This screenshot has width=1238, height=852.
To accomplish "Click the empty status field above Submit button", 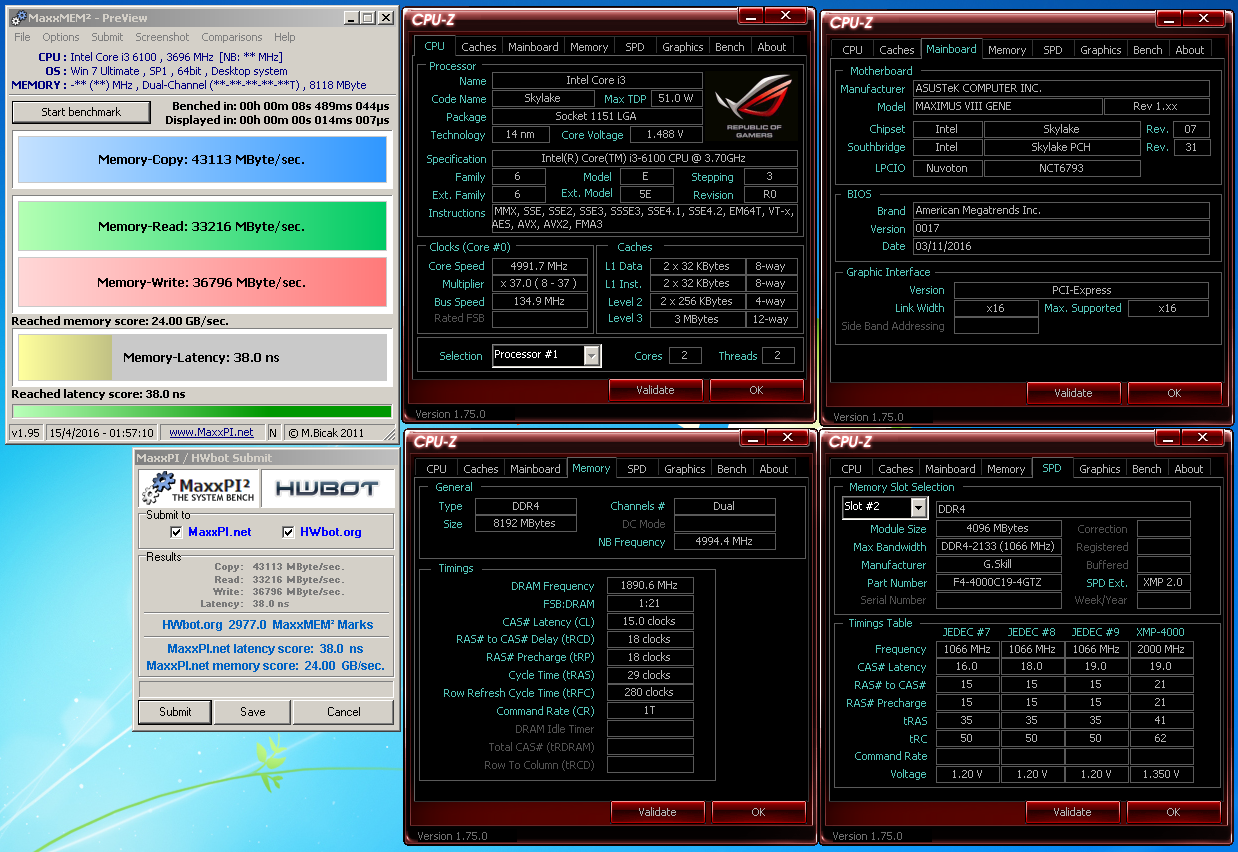I will click(x=264, y=689).
